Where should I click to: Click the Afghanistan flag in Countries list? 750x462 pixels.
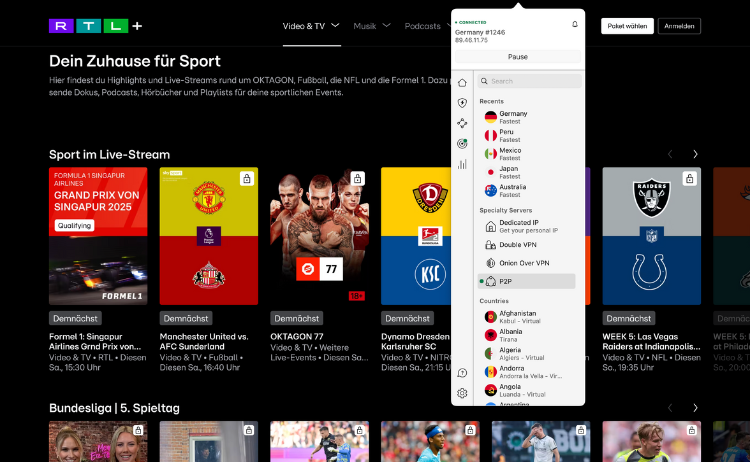490,317
